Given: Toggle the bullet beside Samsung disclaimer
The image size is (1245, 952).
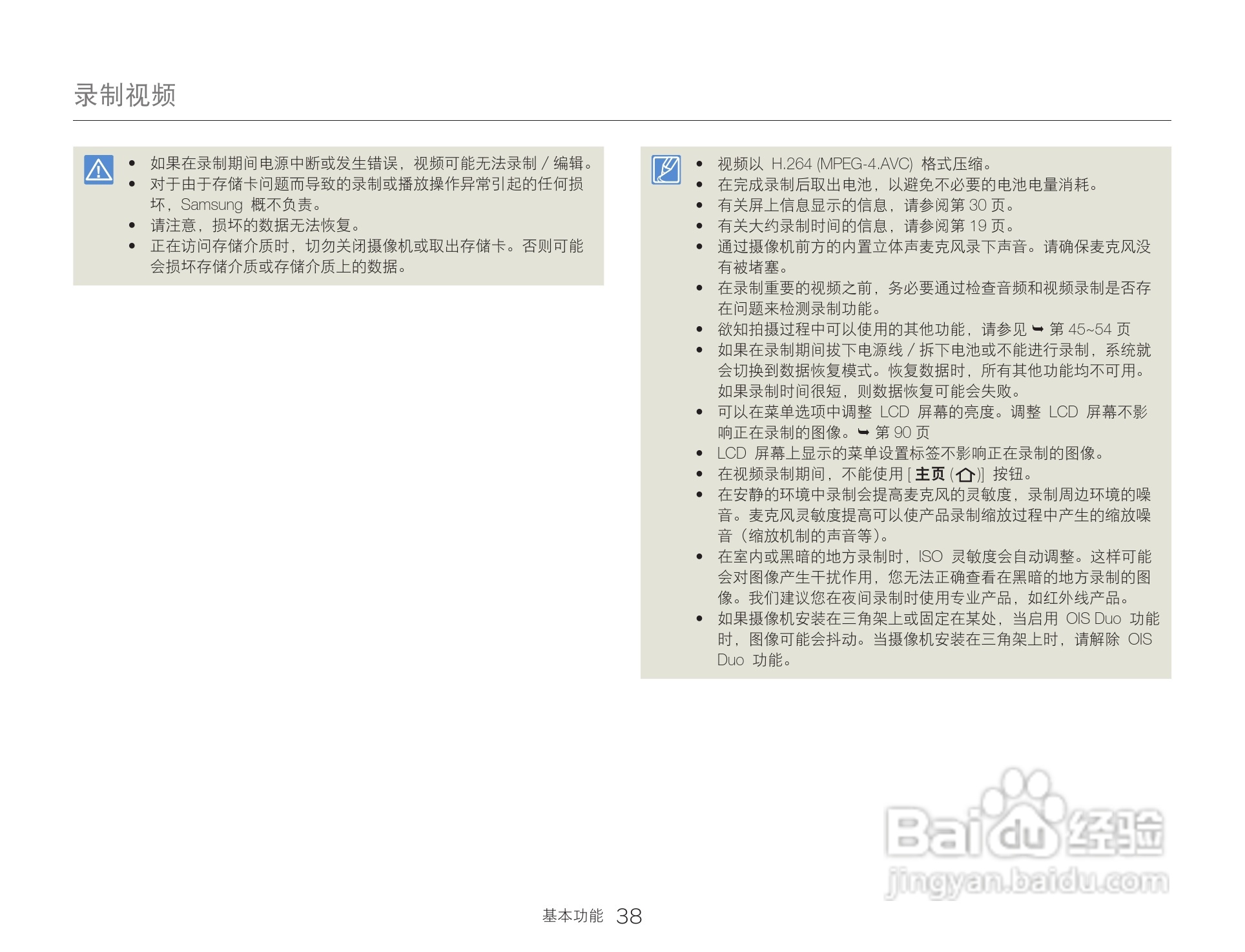Looking at the screenshot, I should coord(132,183).
